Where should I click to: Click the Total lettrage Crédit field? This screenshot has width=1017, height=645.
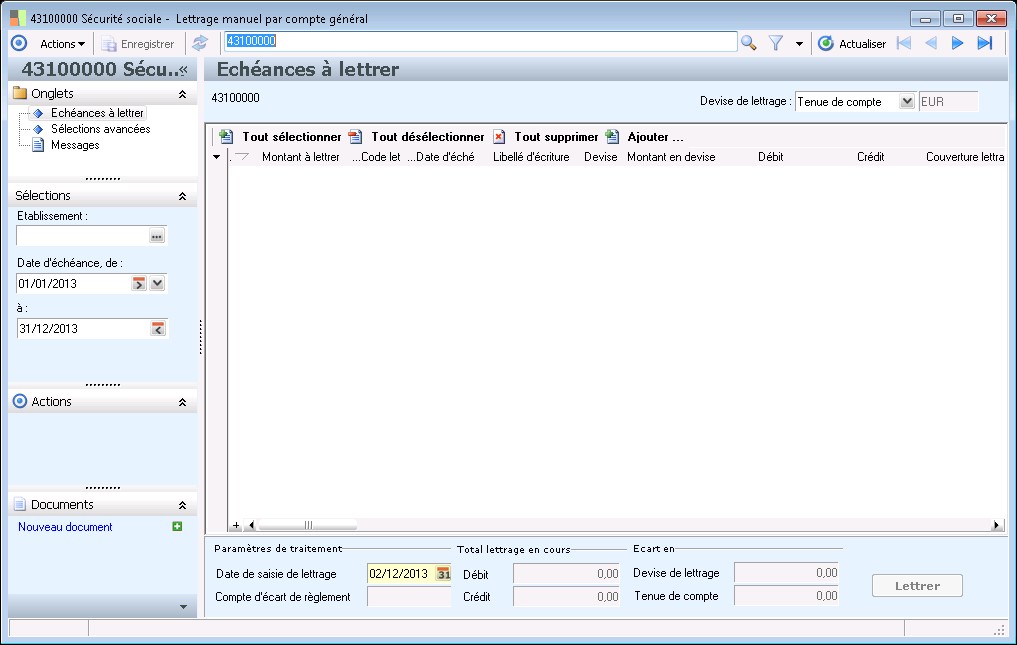click(x=566, y=596)
